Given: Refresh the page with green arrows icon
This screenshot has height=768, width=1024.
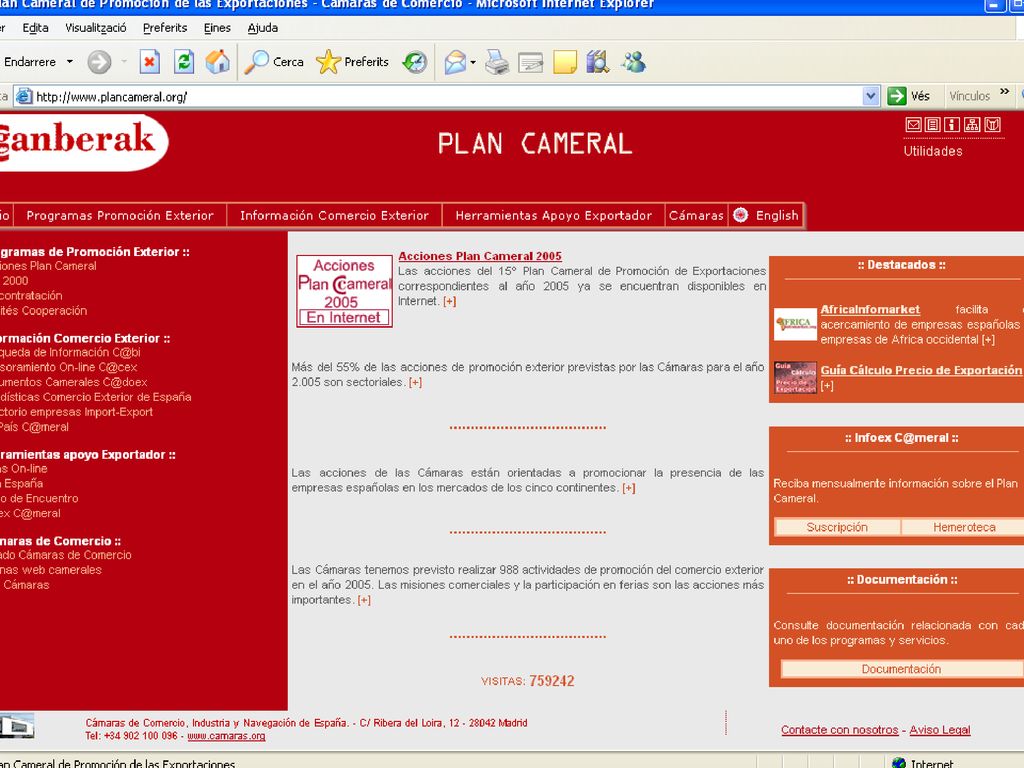Looking at the screenshot, I should pyautogui.click(x=184, y=62).
